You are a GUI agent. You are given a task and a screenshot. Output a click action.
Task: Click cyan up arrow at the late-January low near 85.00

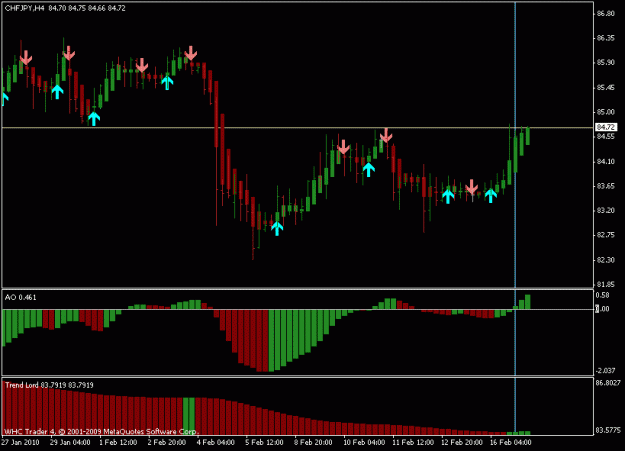tap(94, 119)
